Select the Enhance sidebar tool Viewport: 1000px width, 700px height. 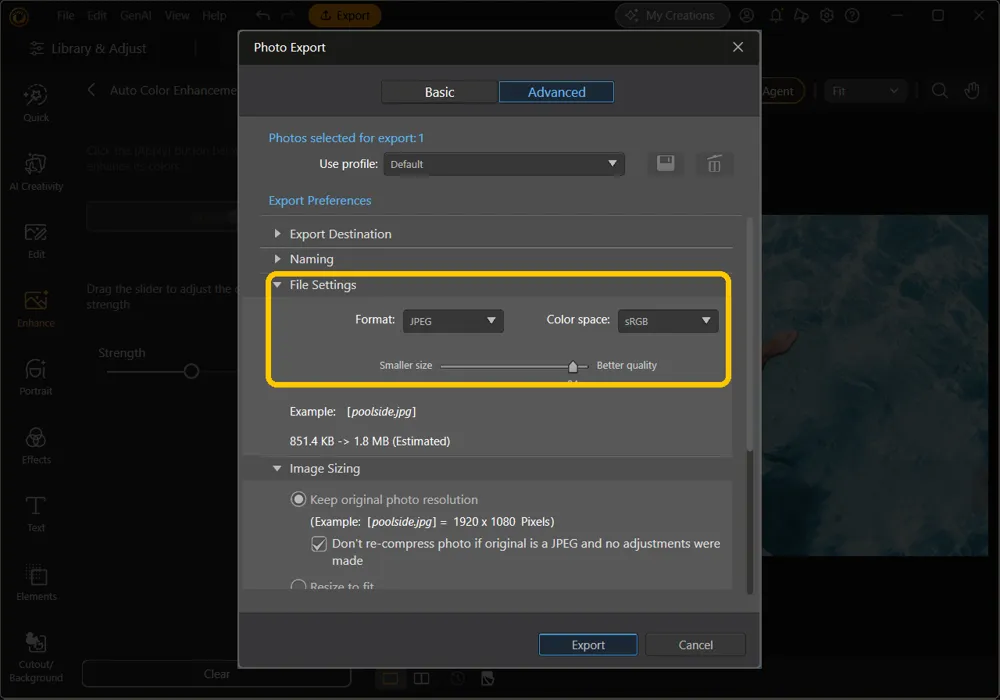36,309
